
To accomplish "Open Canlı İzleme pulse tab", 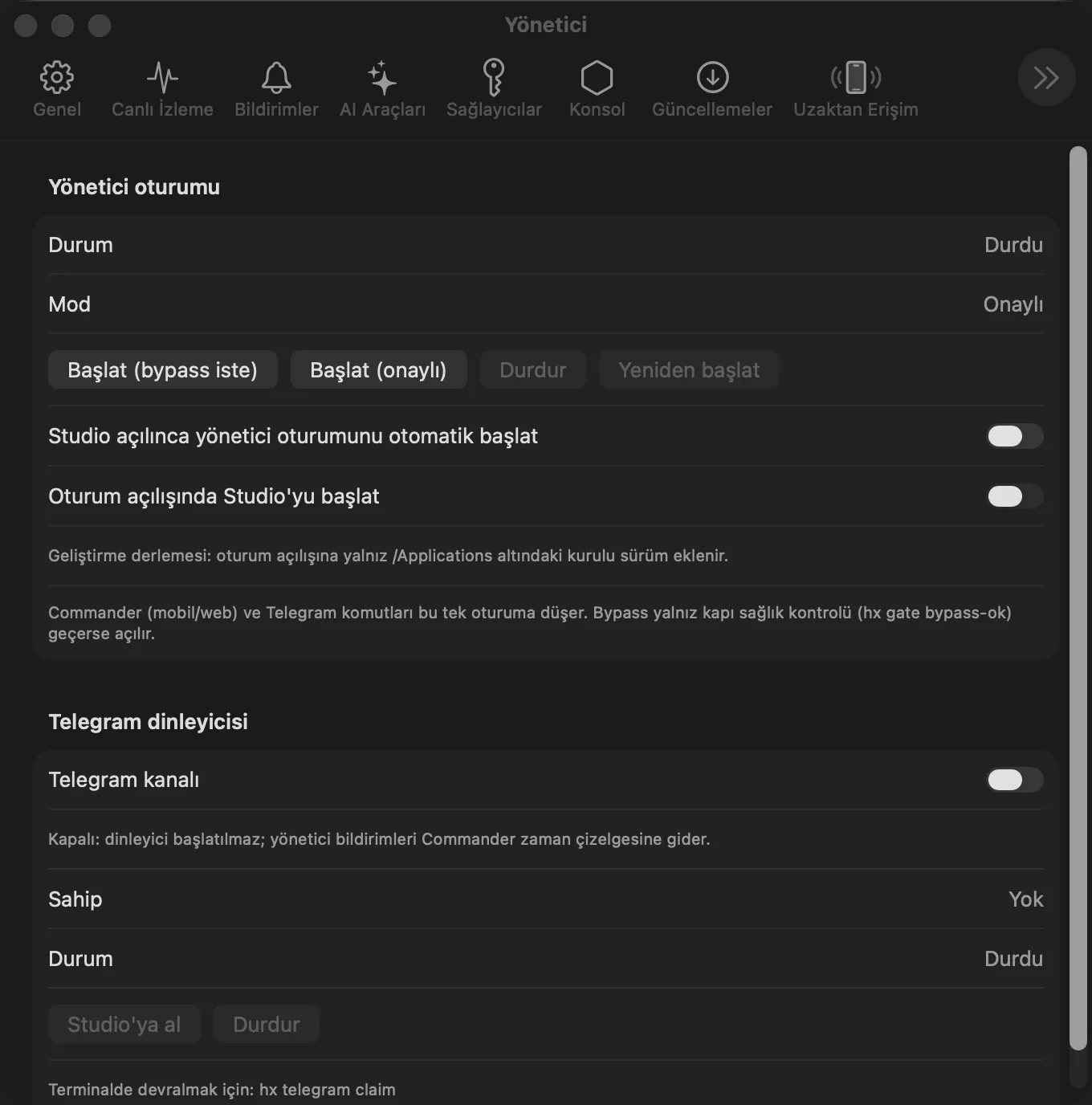I will pyautogui.click(x=162, y=89).
